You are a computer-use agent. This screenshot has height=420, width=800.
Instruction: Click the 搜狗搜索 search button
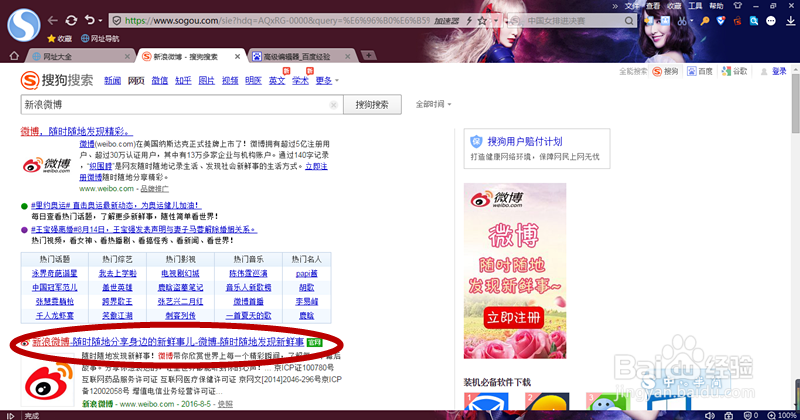(372, 105)
